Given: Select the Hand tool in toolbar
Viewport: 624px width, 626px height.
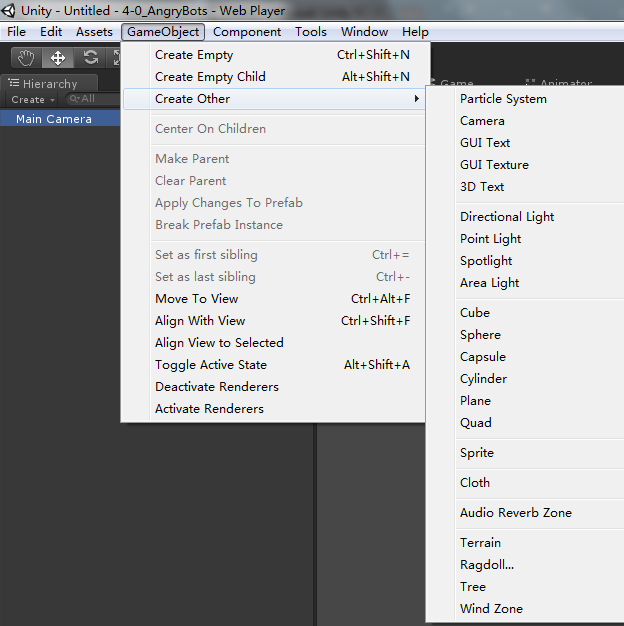Looking at the screenshot, I should pyautogui.click(x=26, y=58).
